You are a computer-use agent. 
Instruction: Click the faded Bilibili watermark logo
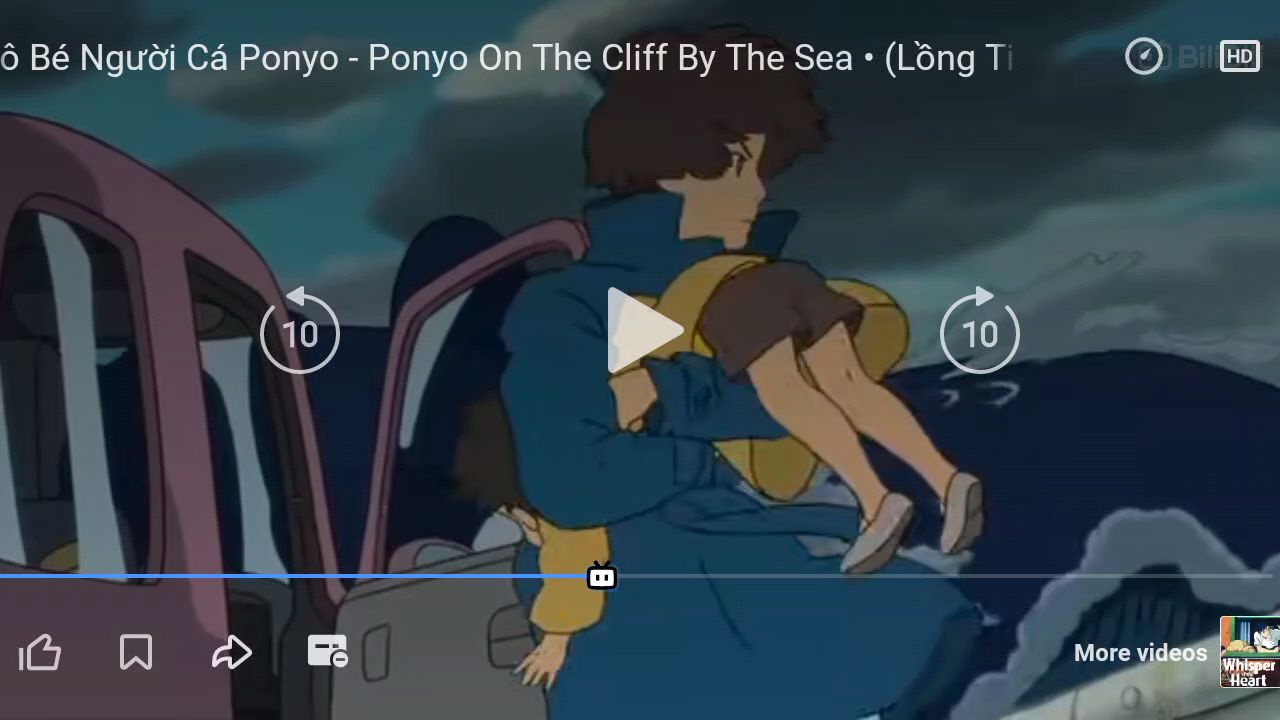pos(1197,57)
